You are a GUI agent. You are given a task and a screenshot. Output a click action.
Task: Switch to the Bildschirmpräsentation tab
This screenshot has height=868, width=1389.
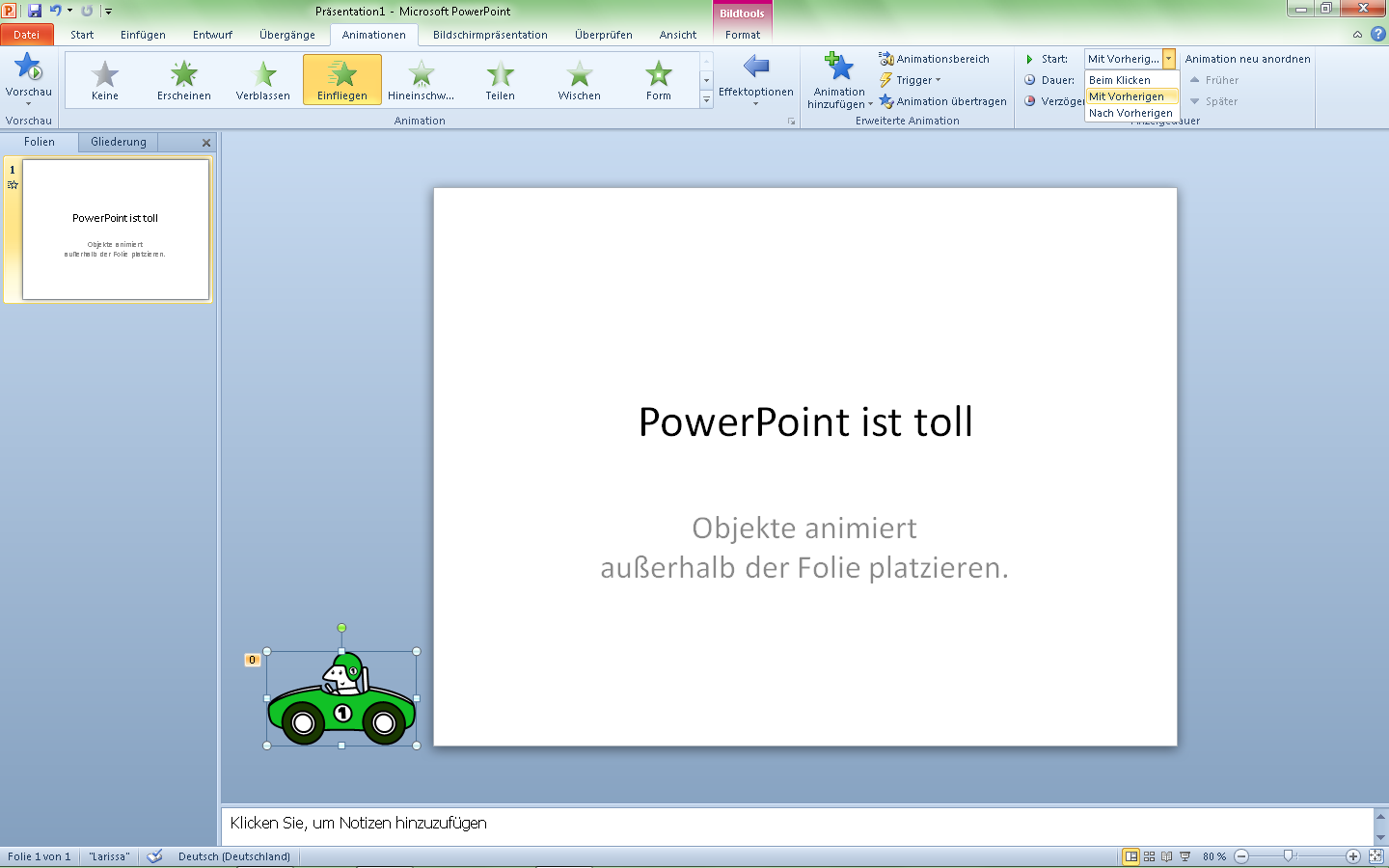point(490,34)
